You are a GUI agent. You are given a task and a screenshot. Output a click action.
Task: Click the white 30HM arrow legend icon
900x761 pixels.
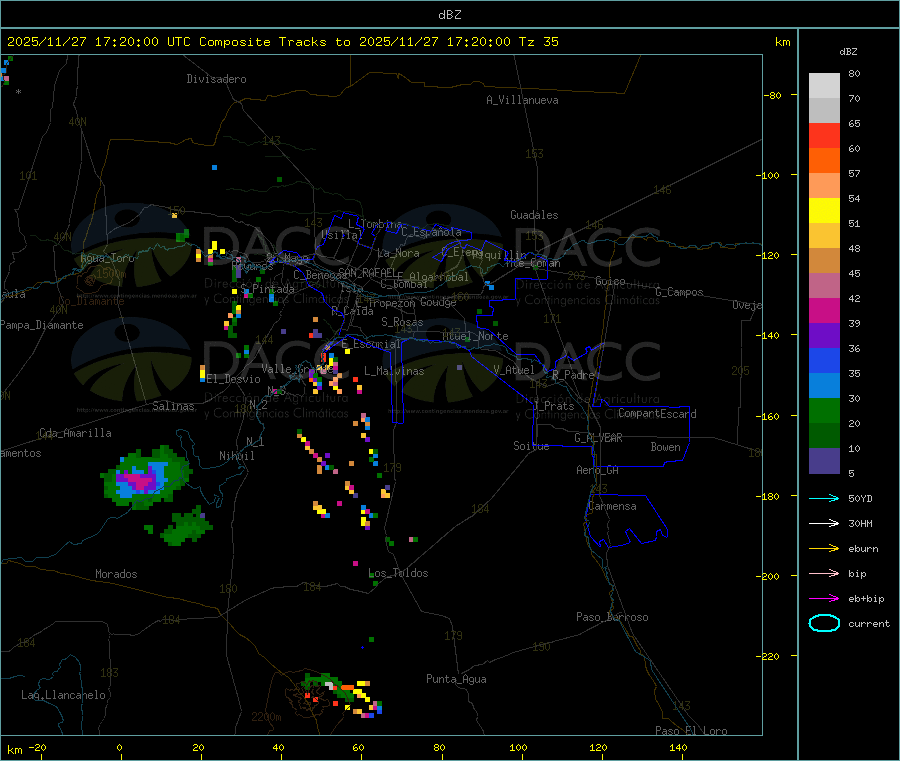click(x=824, y=523)
